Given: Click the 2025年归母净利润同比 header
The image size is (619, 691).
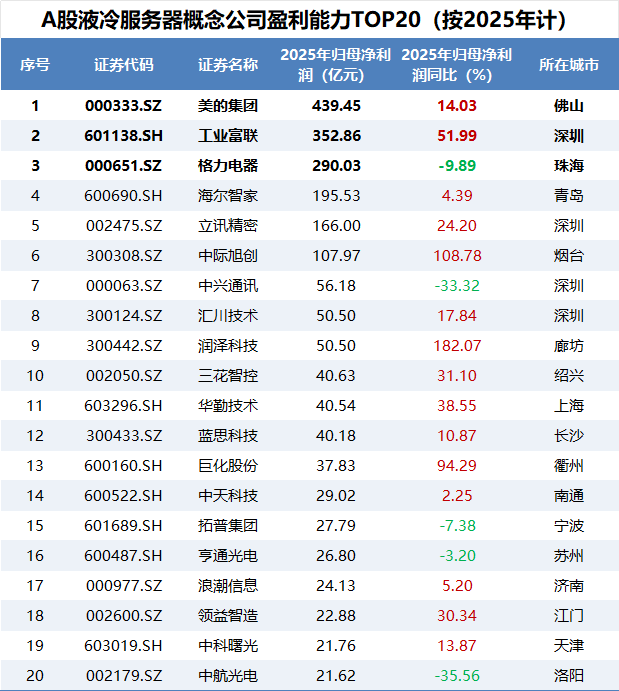Looking at the screenshot, I should point(457,65).
